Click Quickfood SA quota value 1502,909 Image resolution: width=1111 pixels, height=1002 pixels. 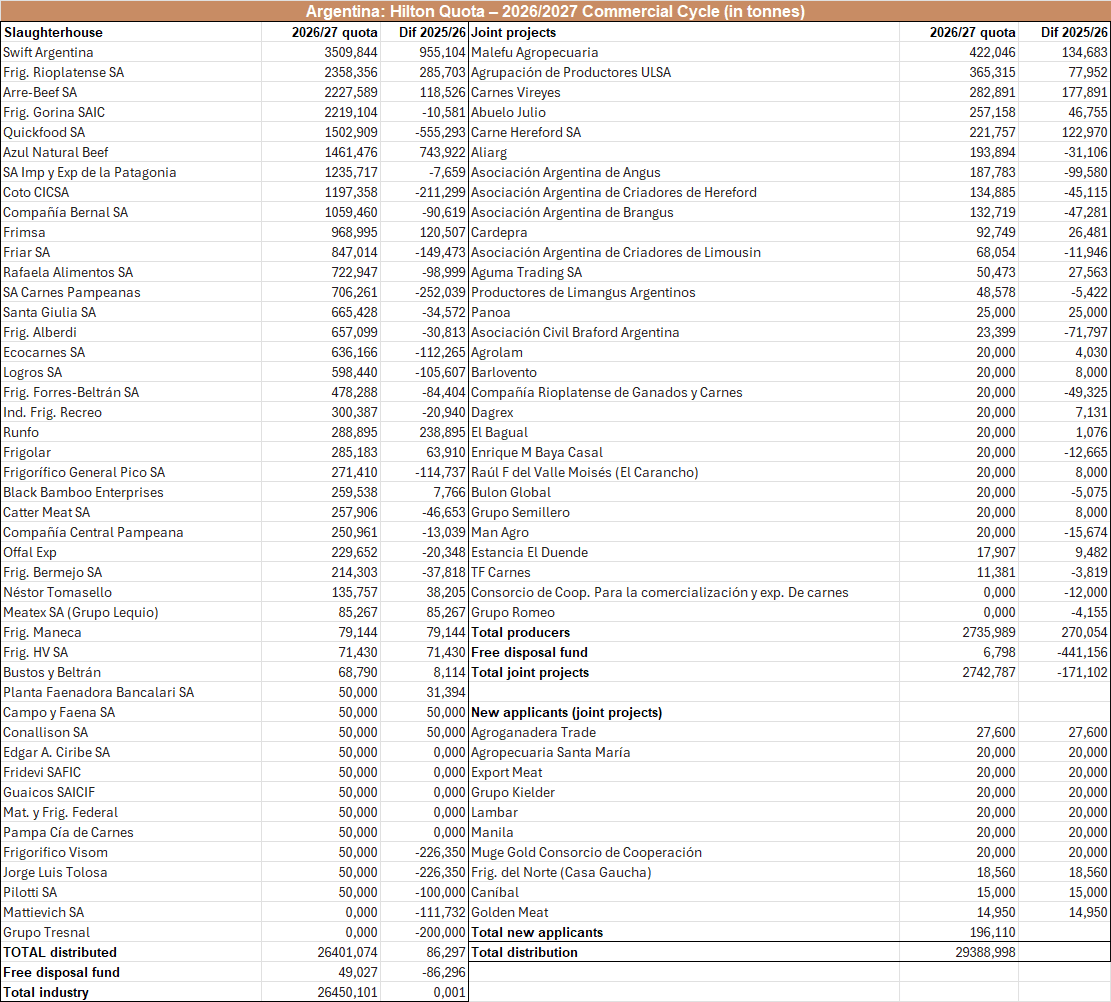tap(321, 133)
